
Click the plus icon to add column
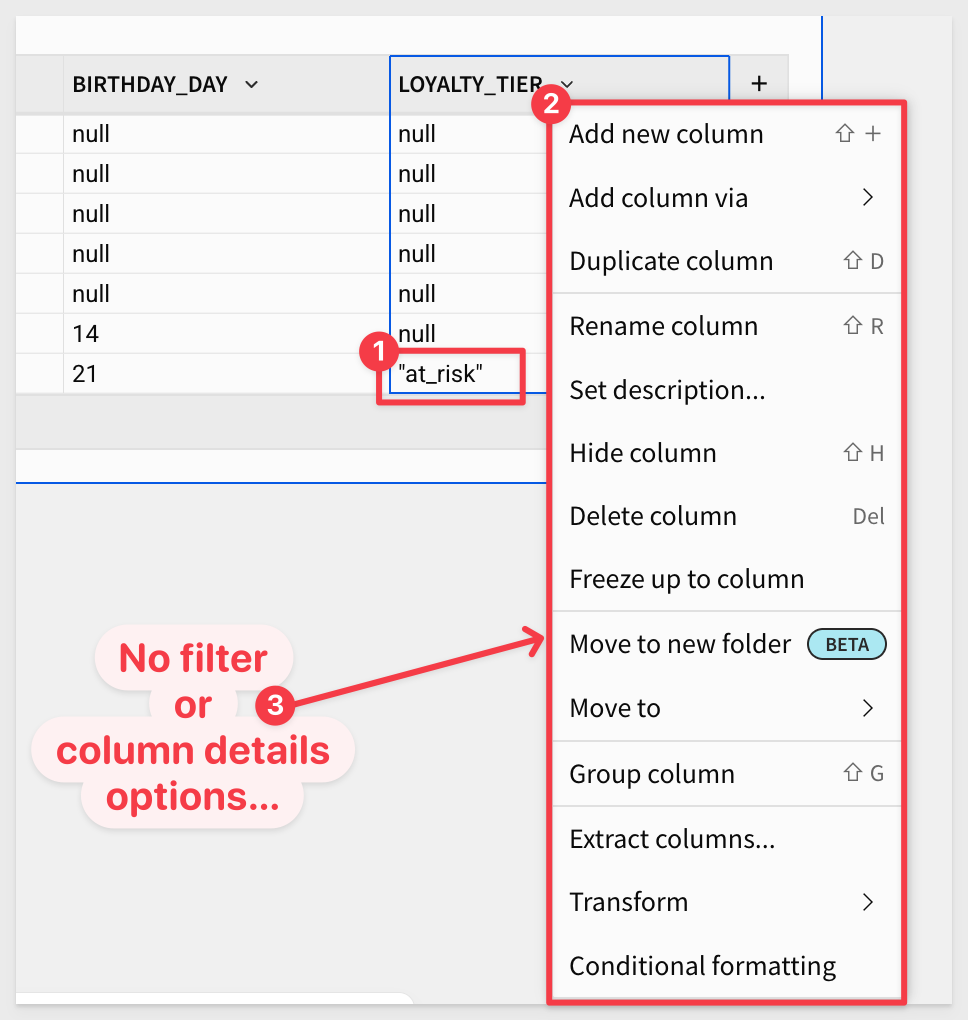(x=759, y=83)
